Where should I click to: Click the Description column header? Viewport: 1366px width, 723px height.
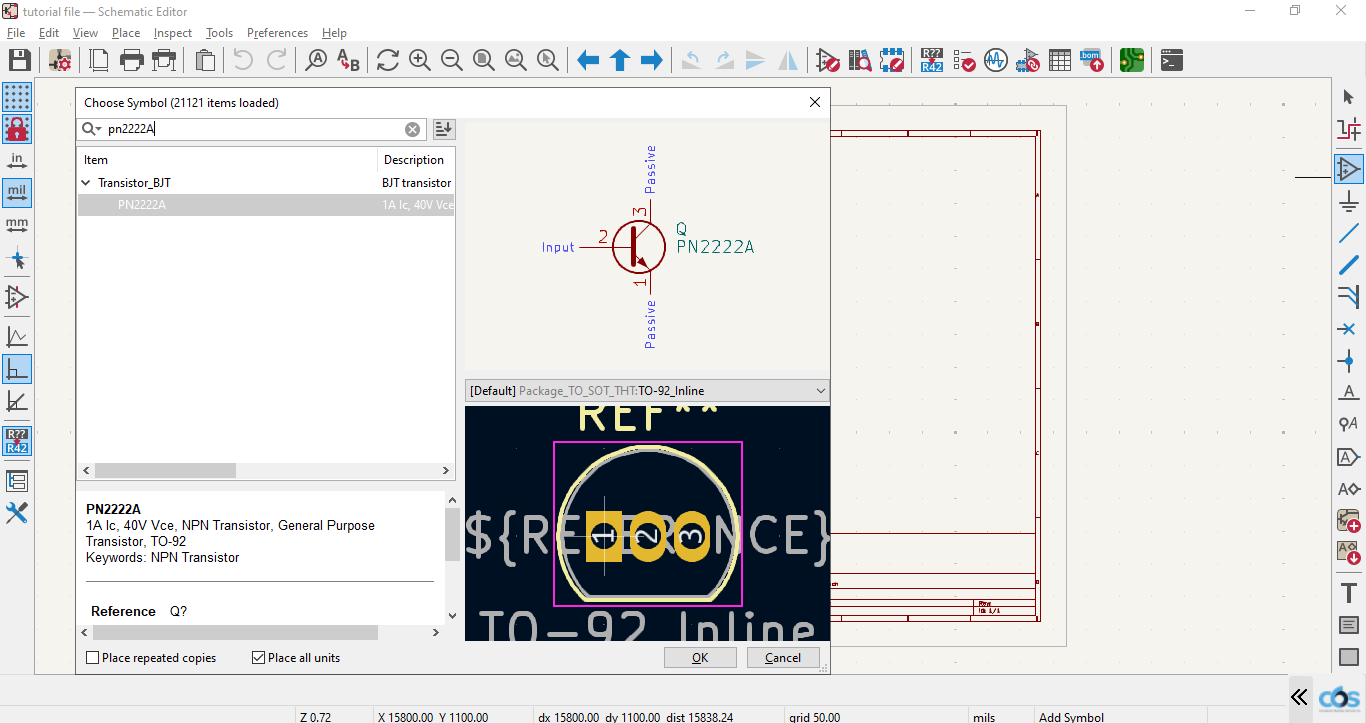(x=416, y=160)
